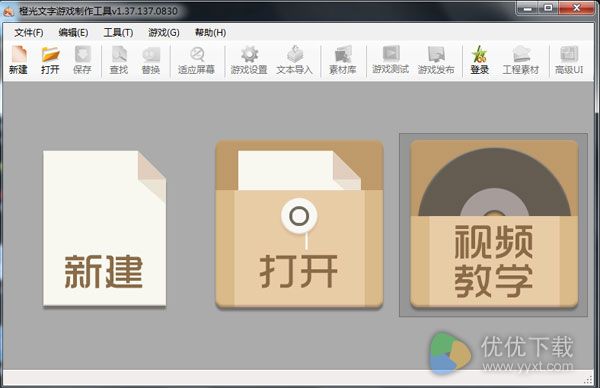
Task: Click the 登录 (Login) toolbar icon
Action: (x=479, y=60)
